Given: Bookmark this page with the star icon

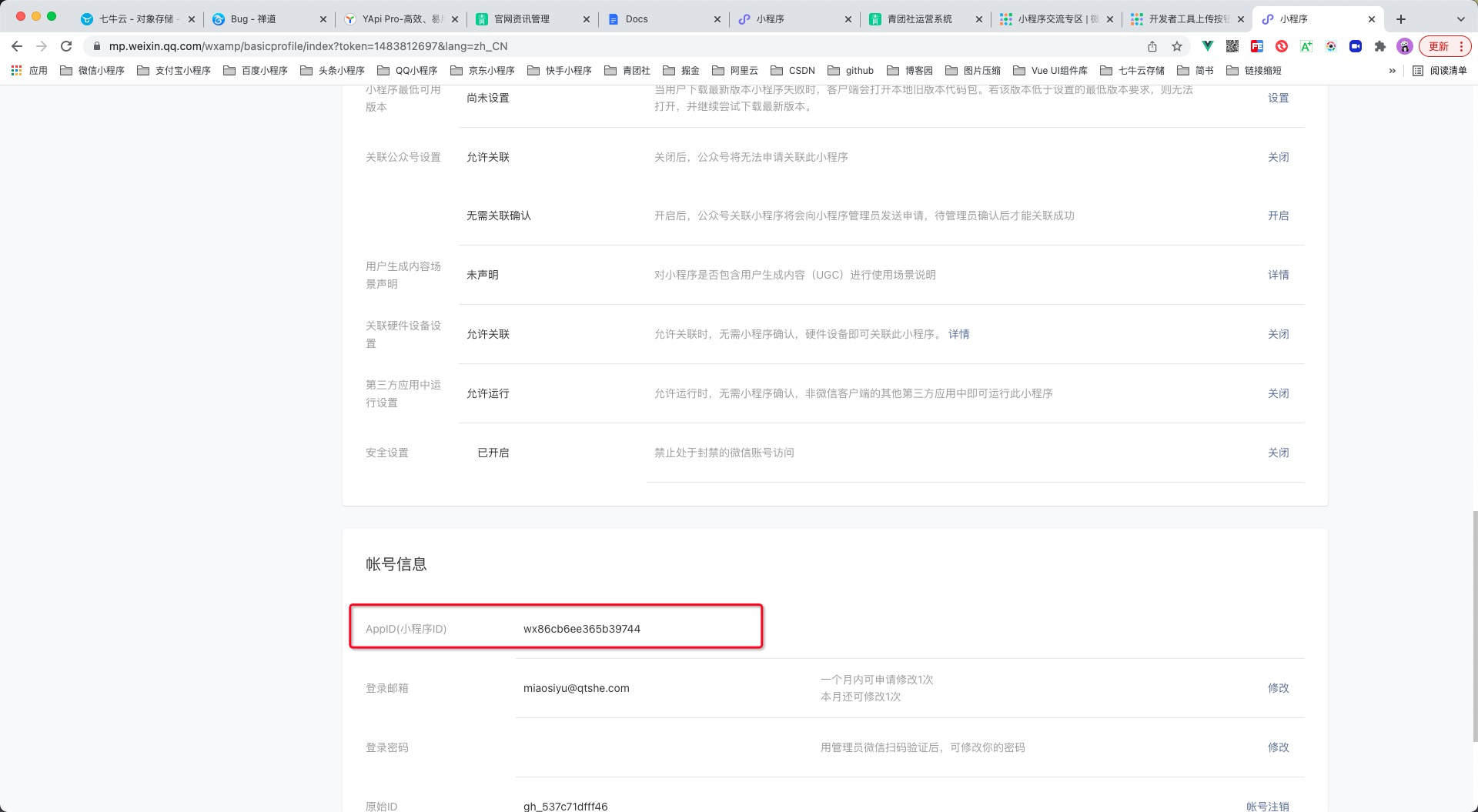Looking at the screenshot, I should tap(1177, 46).
